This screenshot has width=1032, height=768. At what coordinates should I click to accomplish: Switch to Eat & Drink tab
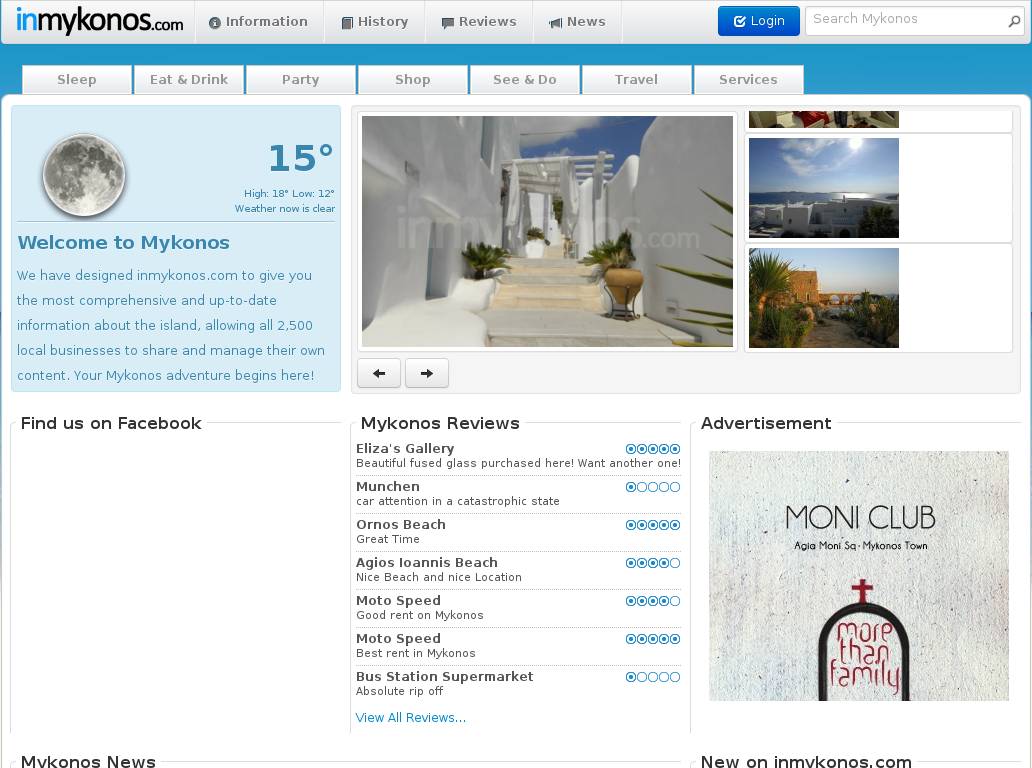(x=189, y=80)
